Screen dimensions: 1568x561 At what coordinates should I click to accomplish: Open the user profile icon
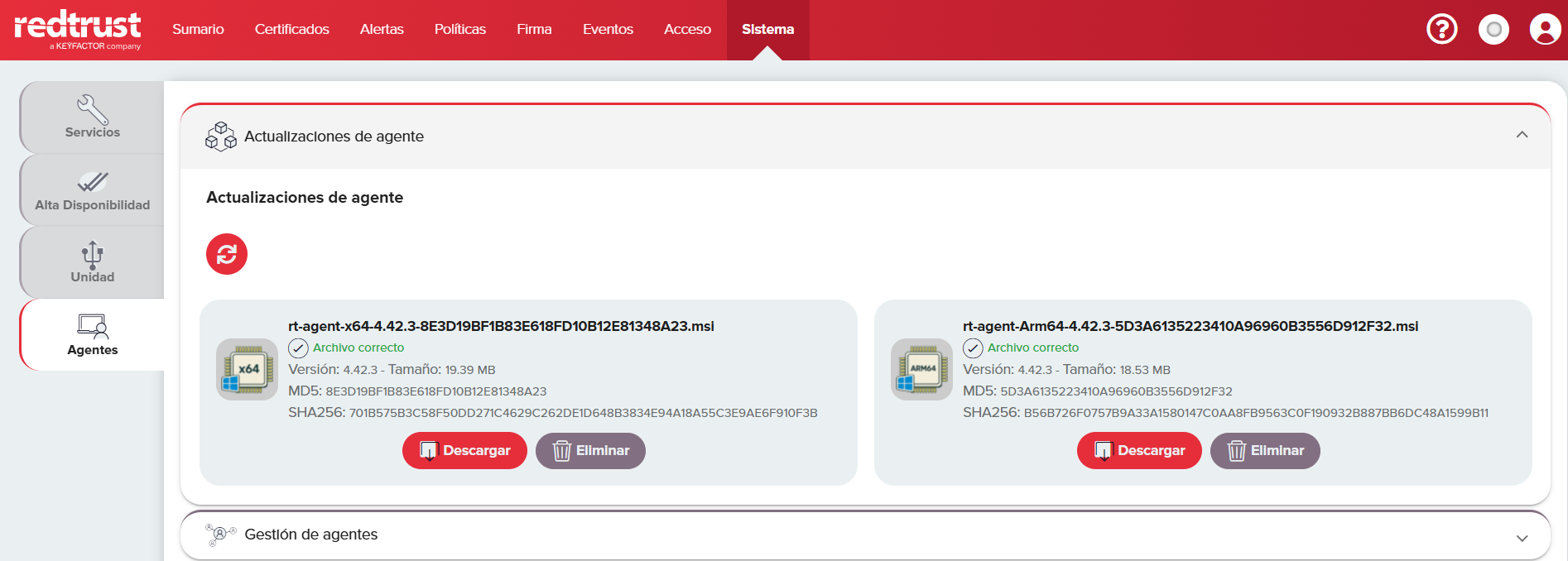coord(1545,29)
